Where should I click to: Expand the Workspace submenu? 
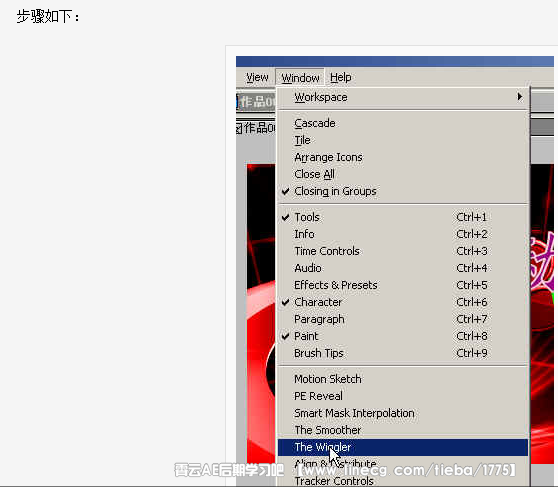[x=403, y=97]
